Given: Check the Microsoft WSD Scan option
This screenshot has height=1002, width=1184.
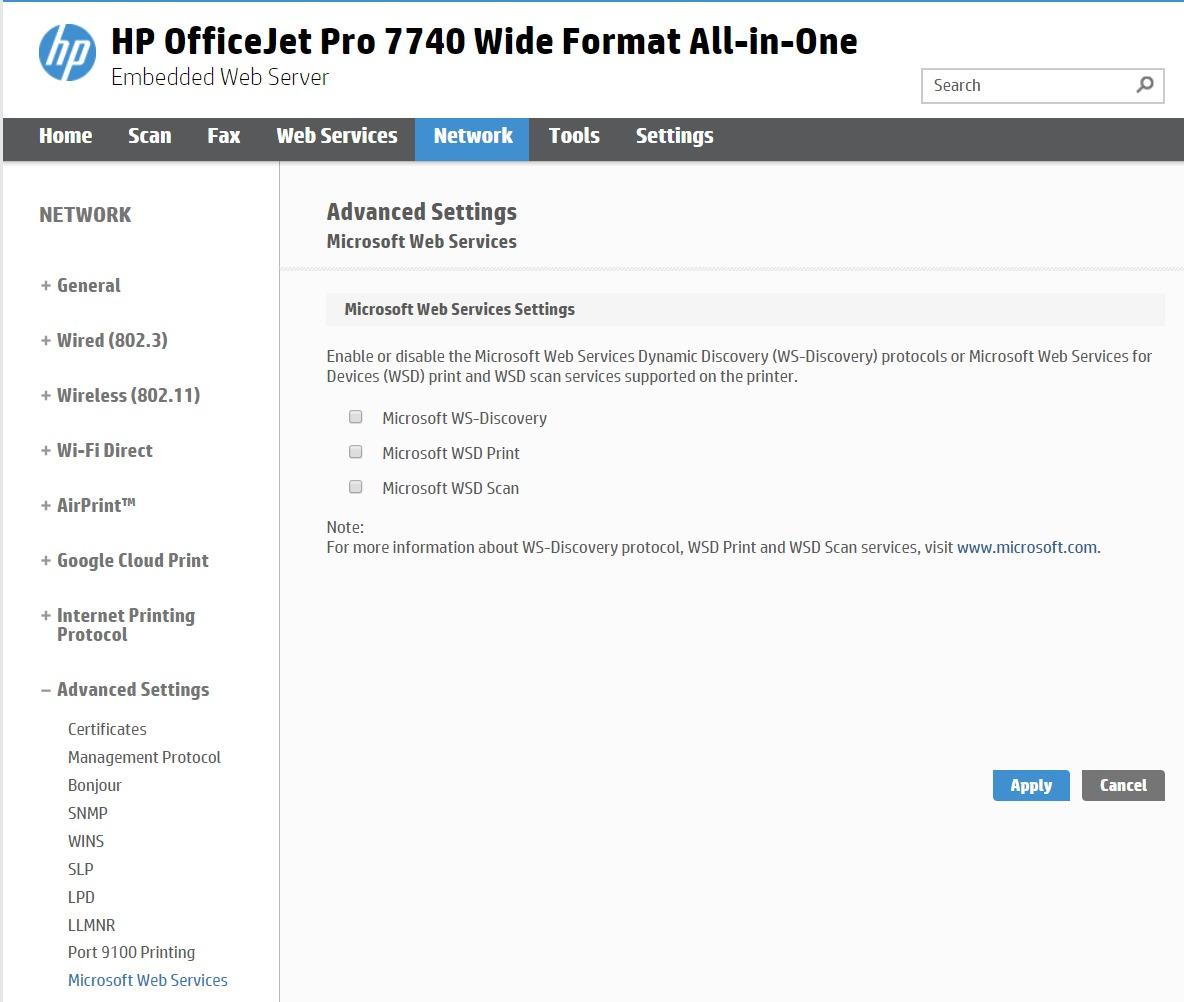Looking at the screenshot, I should tap(355, 487).
